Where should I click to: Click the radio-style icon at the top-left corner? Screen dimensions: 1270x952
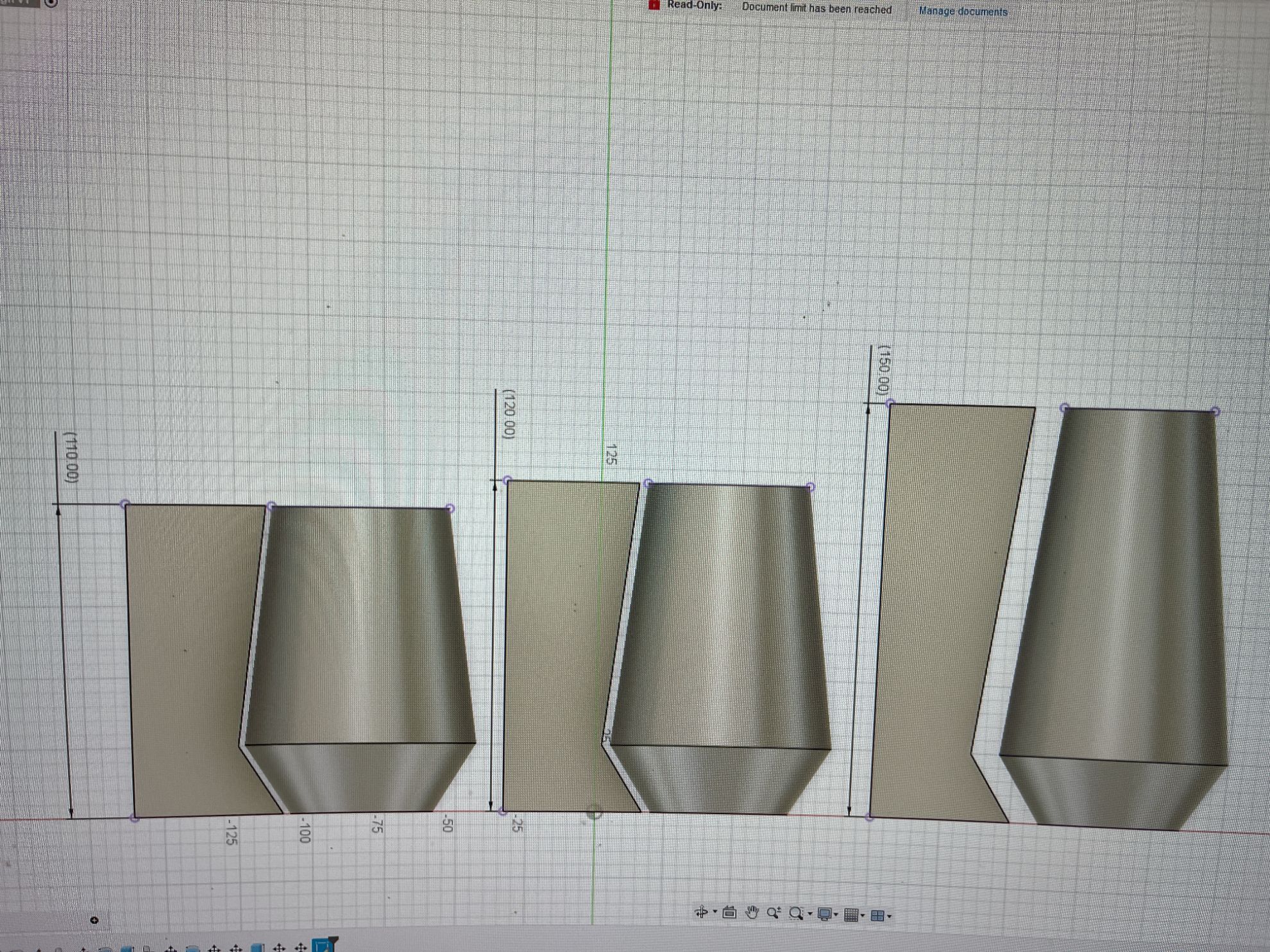coord(51,3)
